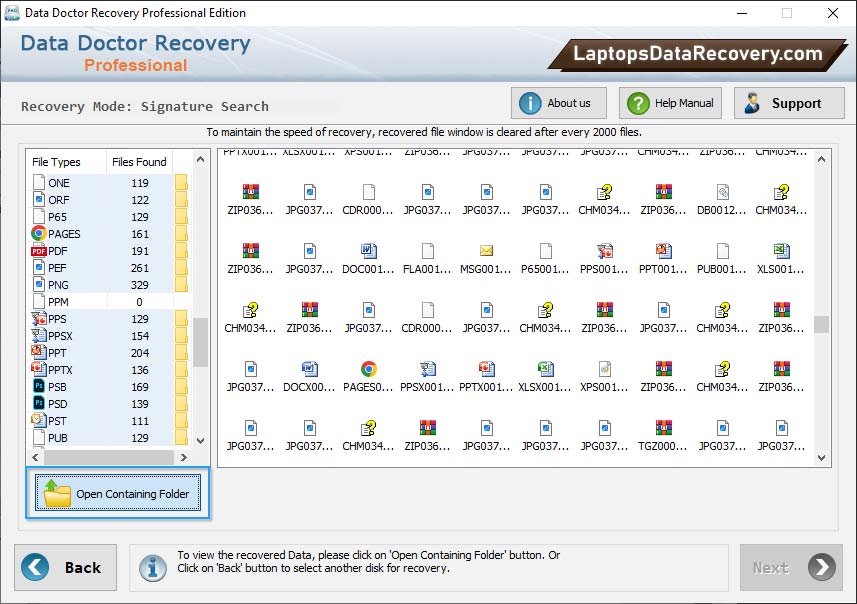Image resolution: width=857 pixels, height=604 pixels.
Task: Select the TGZ000 archive file icon
Action: coord(664,427)
